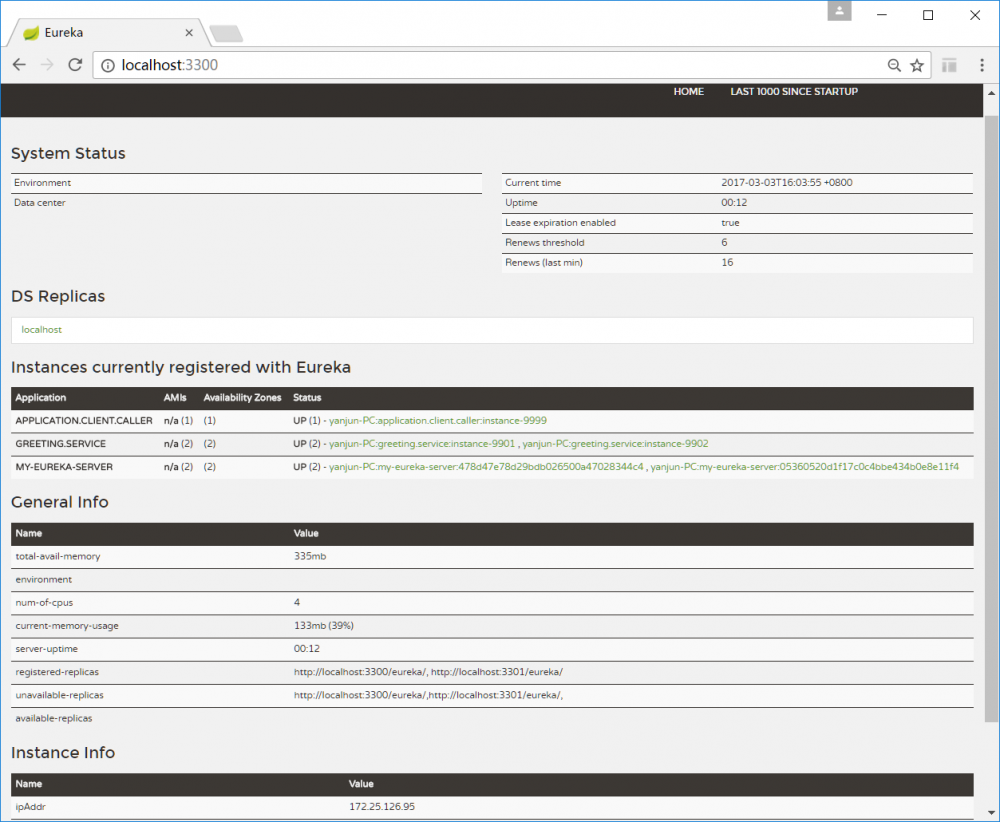Click the Data center label
Image resolution: width=1000 pixels, height=822 pixels.
click(x=40, y=203)
